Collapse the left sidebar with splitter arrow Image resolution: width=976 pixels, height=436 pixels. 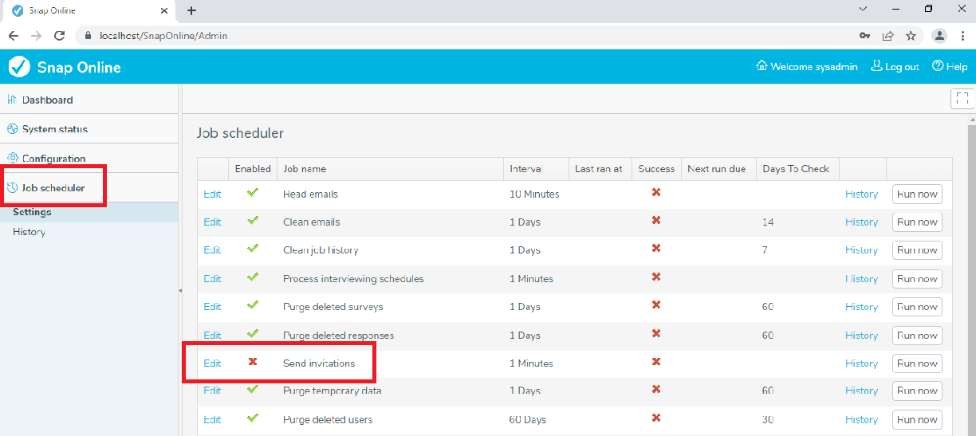180,290
